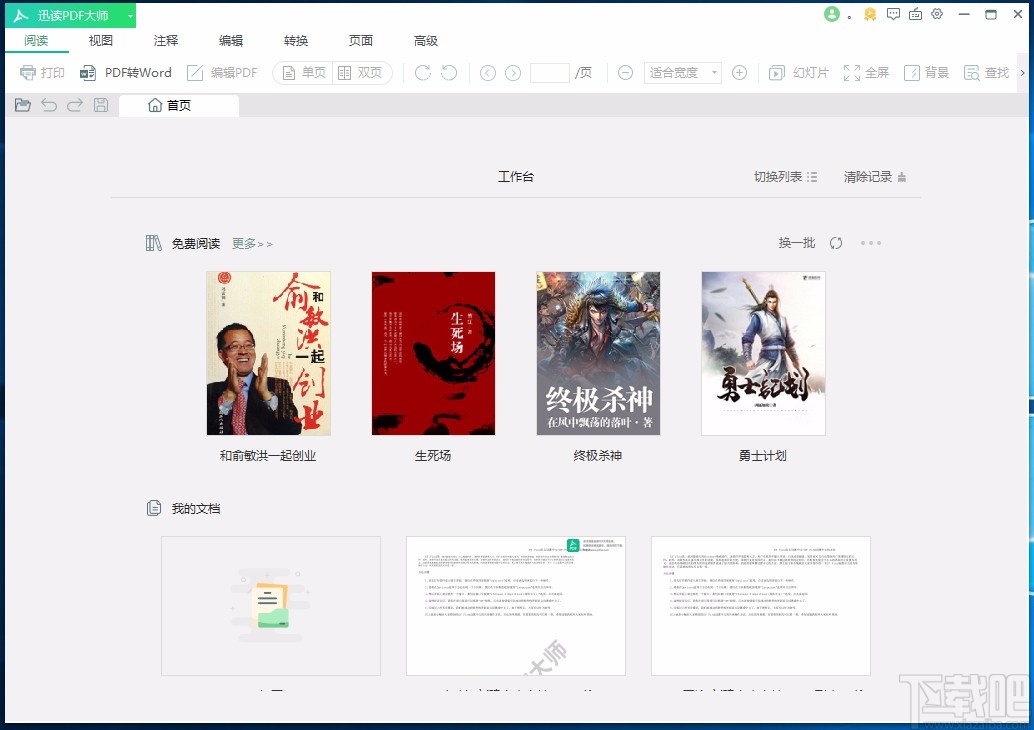Rotate page clockwise icon

tap(423, 73)
